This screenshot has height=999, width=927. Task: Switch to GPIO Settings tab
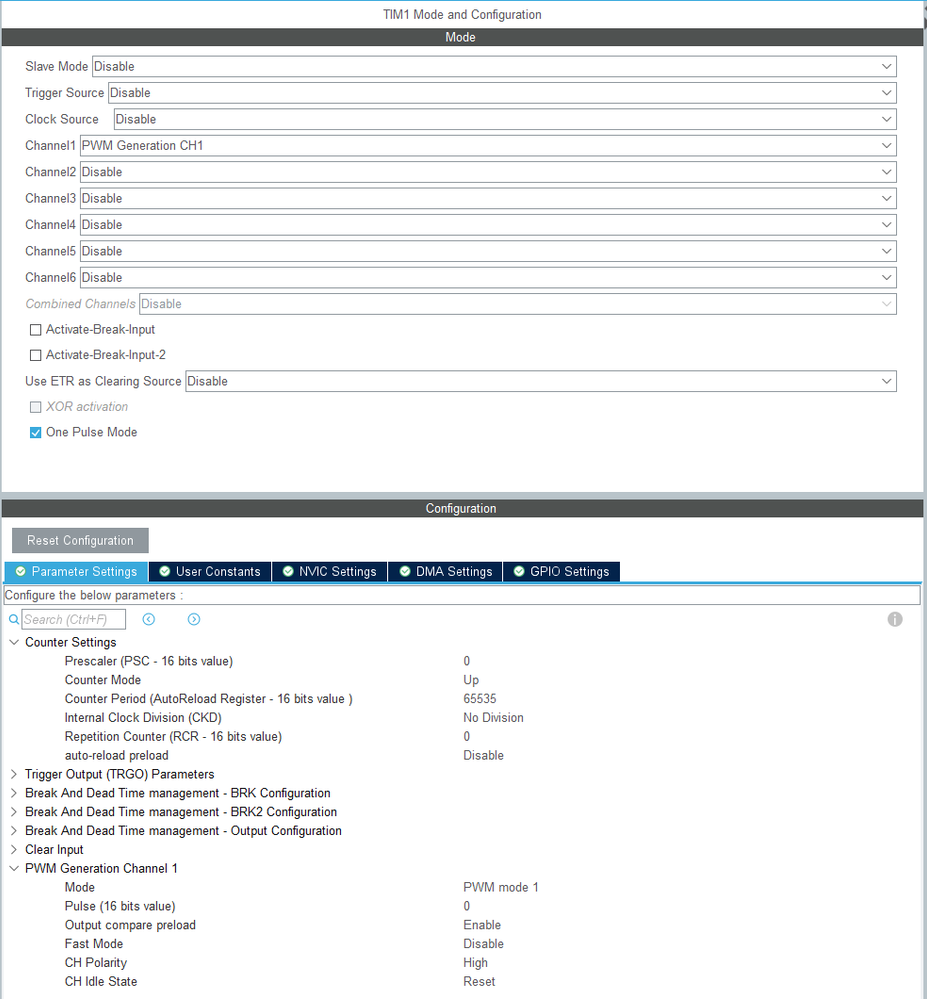561,571
